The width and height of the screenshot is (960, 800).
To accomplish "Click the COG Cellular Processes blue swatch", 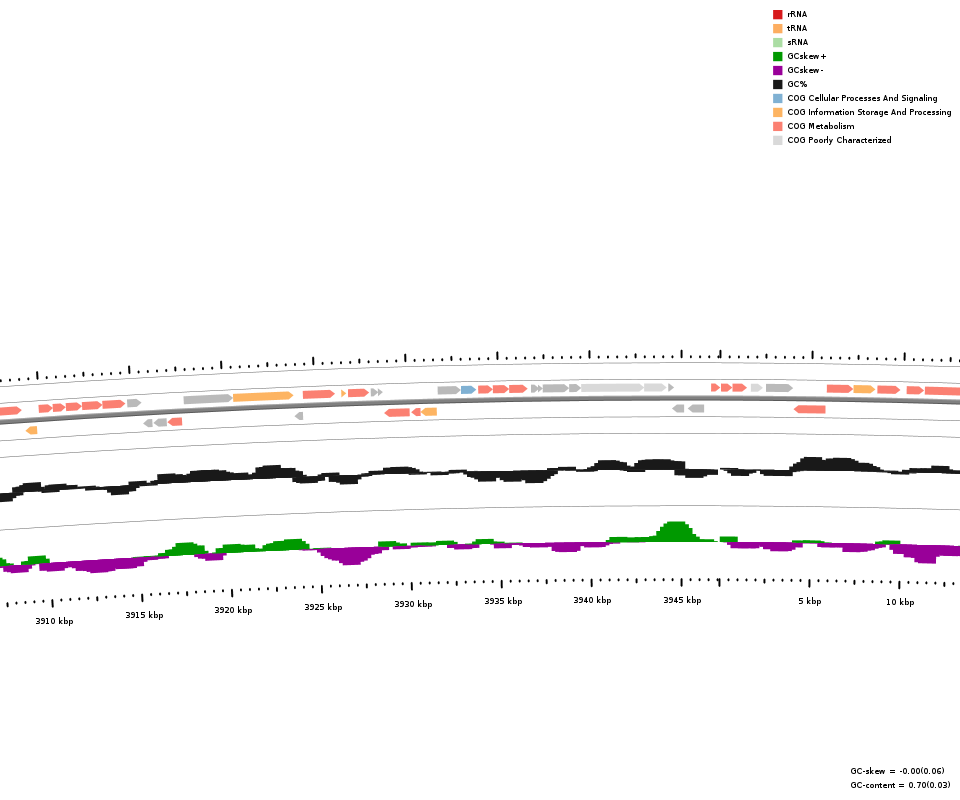I will (778, 99).
